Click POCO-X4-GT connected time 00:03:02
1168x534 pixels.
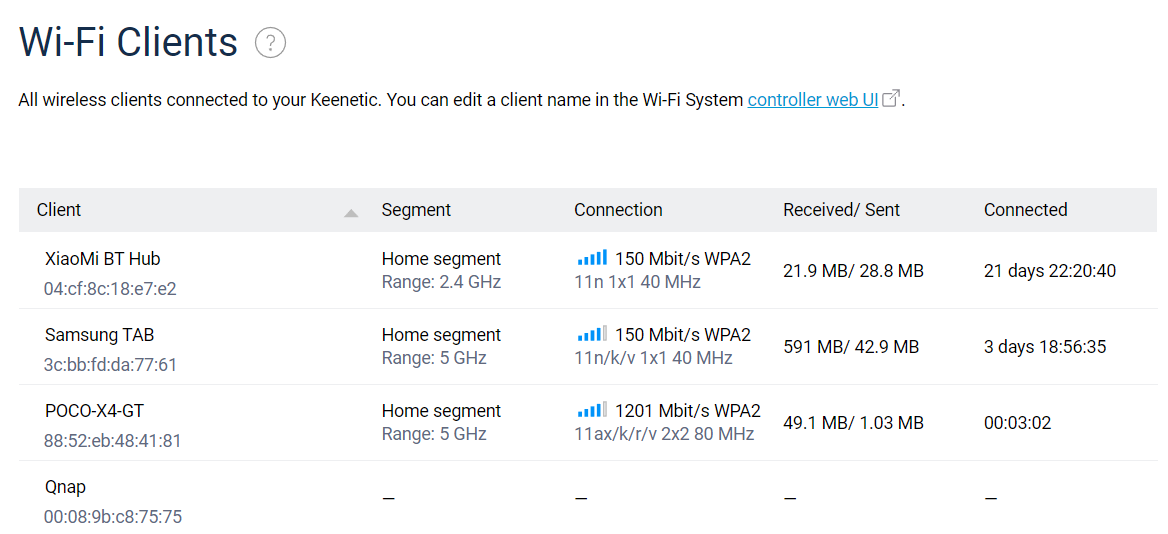(x=1017, y=423)
